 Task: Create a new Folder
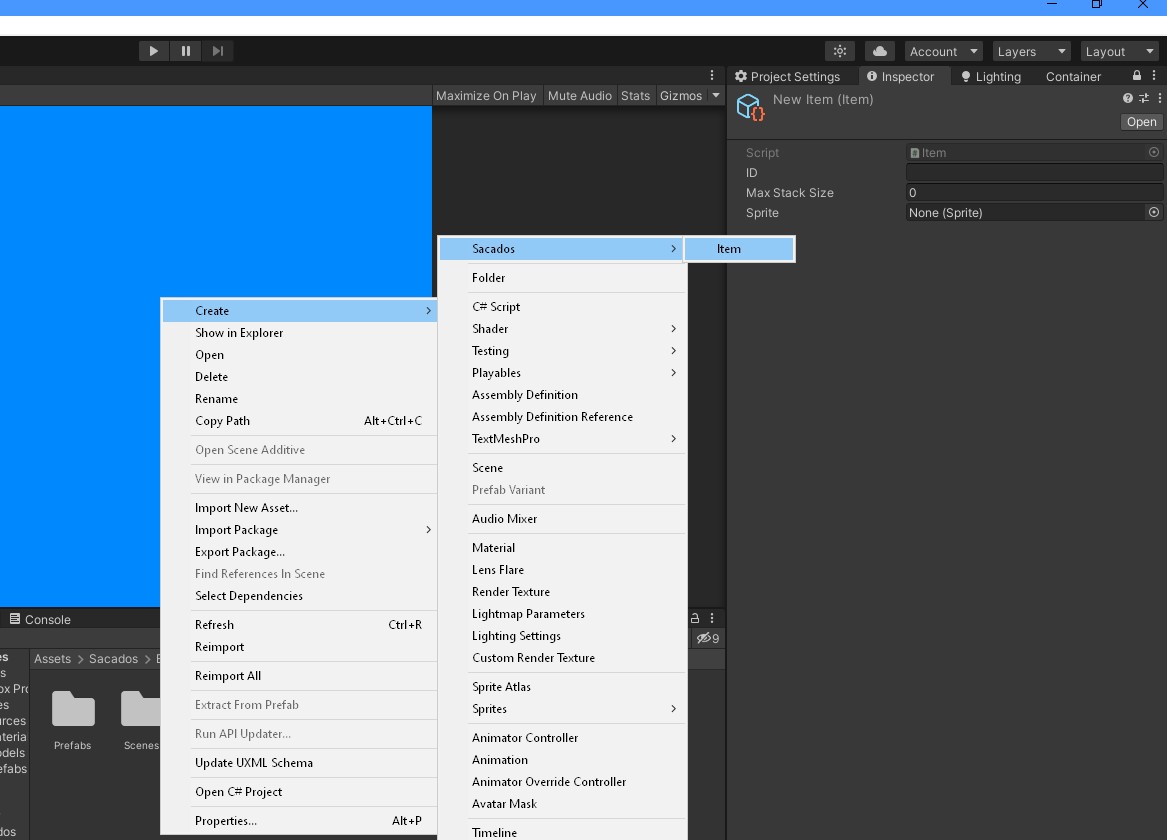coord(562,278)
